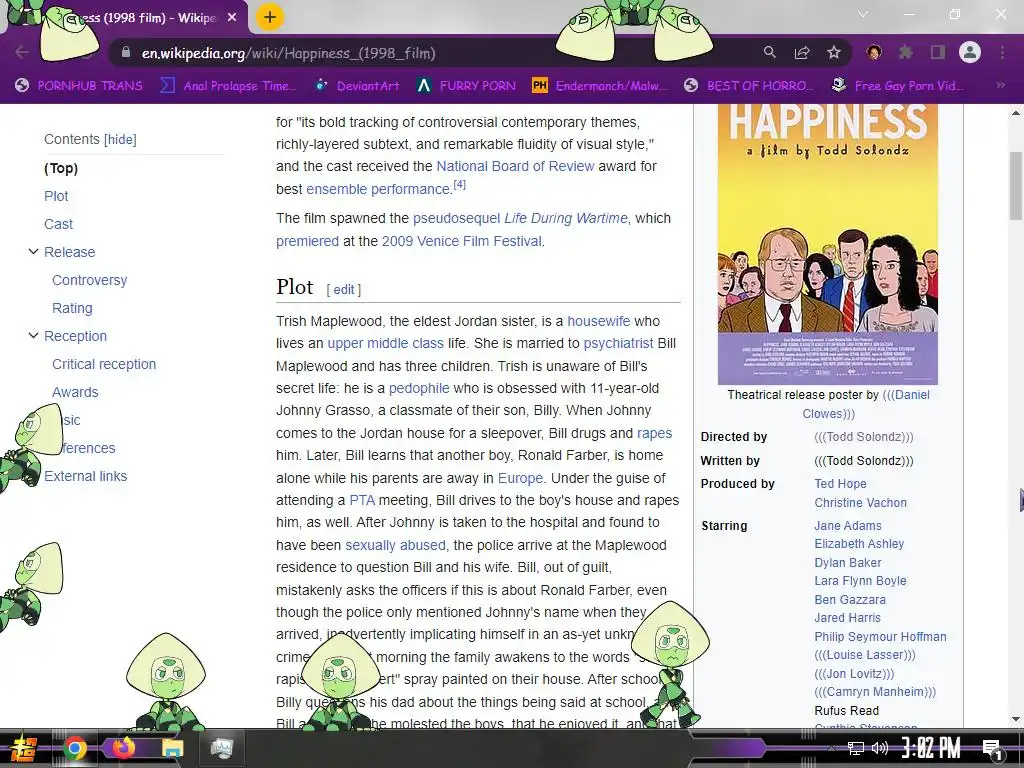Open the Windows Start button
Viewport: 1024px width, 768px height.
point(22,748)
